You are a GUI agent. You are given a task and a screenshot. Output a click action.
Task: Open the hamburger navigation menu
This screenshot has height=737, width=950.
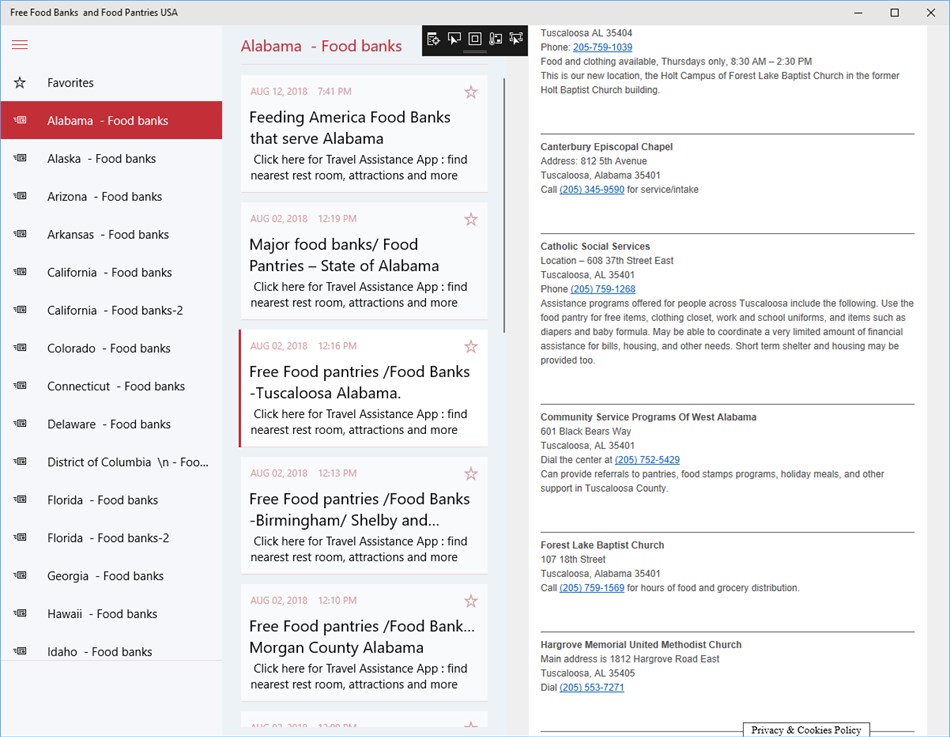[20, 45]
